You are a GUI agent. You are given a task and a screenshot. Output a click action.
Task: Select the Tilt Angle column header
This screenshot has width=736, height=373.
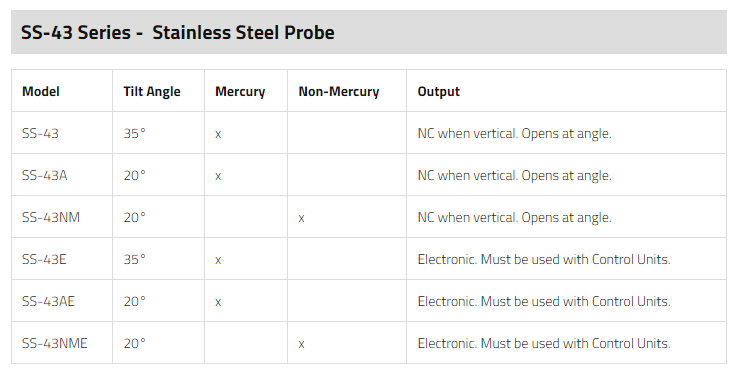coord(152,91)
